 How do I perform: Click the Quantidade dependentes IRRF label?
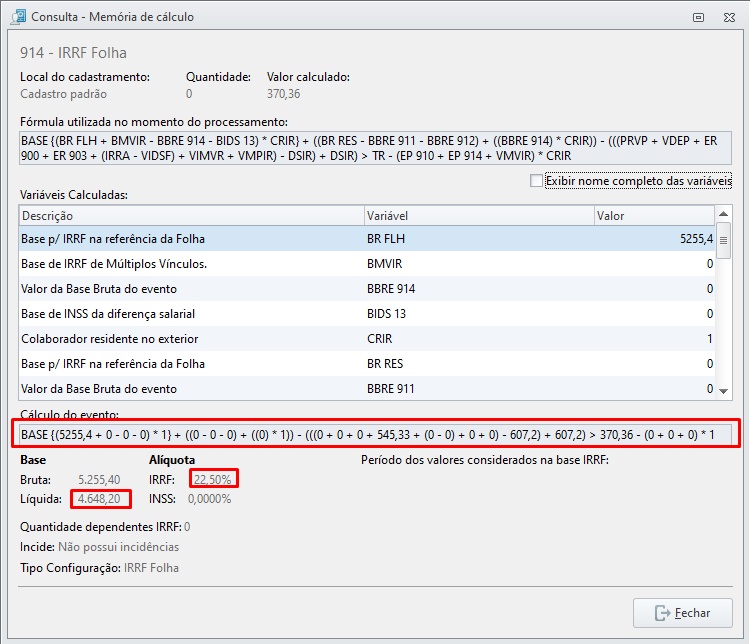tap(100, 527)
